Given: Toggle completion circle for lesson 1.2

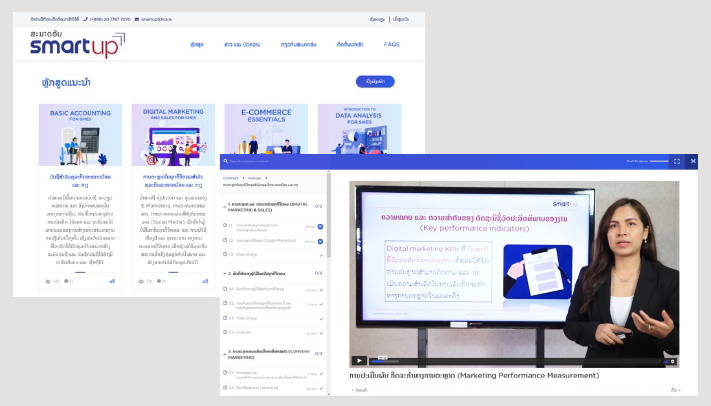Looking at the screenshot, I should point(226,241).
